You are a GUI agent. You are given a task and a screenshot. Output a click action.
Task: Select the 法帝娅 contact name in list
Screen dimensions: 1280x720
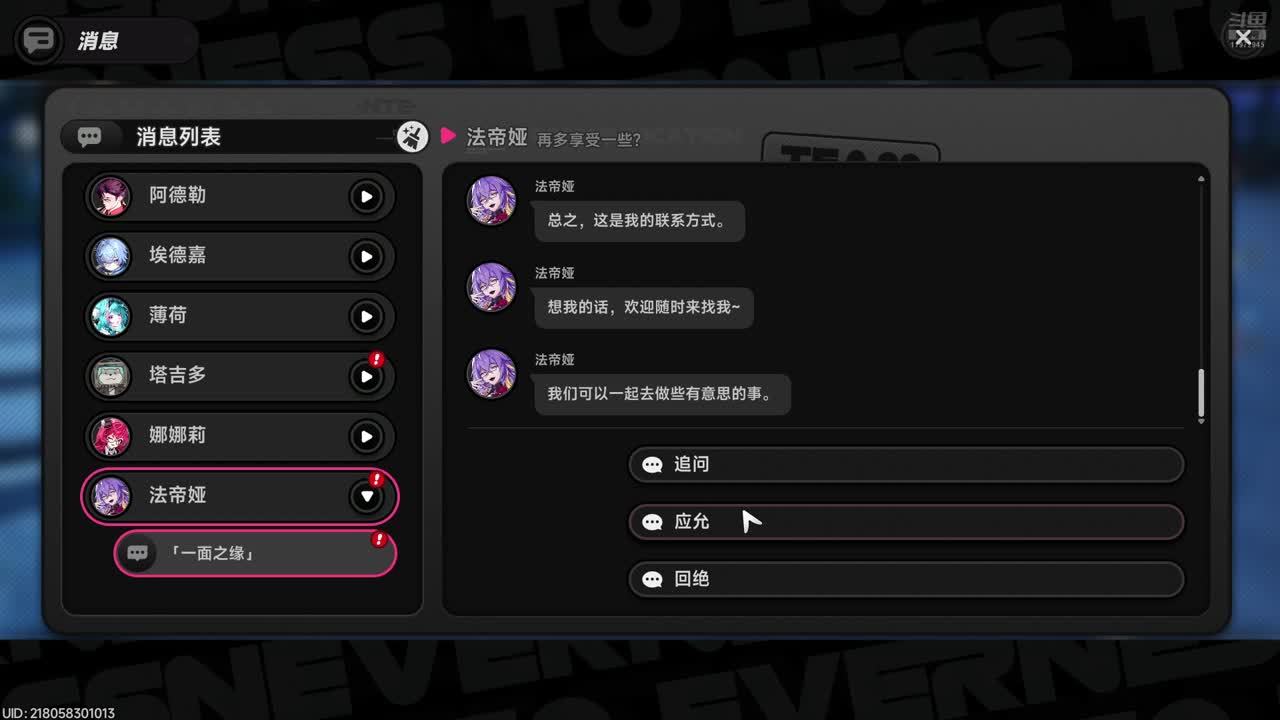tap(177, 496)
